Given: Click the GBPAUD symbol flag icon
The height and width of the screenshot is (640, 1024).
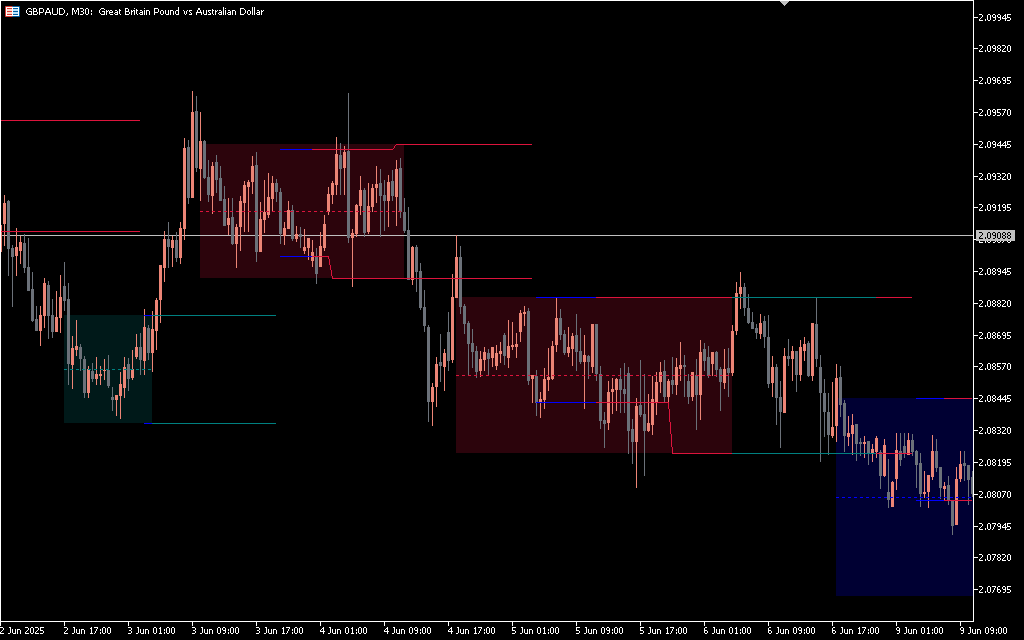Looking at the screenshot, I should coord(13,10).
